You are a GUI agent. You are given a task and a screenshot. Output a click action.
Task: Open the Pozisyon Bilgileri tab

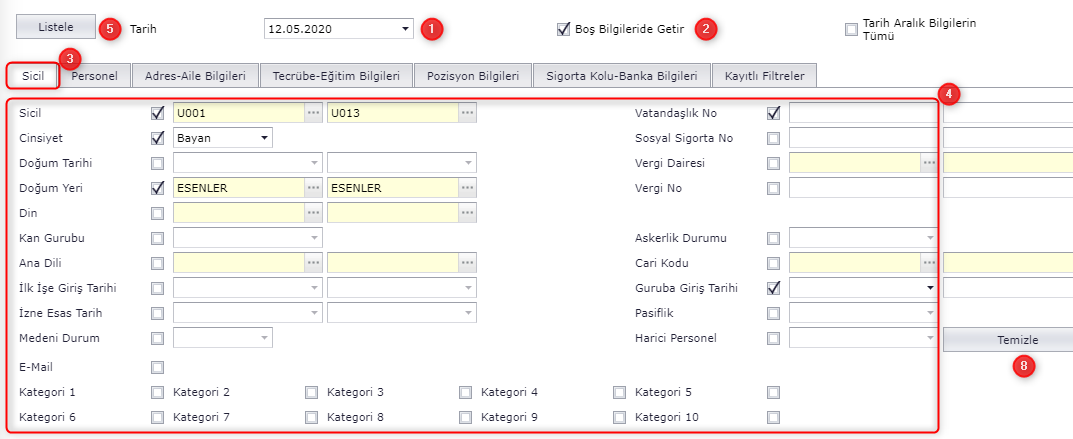point(473,76)
